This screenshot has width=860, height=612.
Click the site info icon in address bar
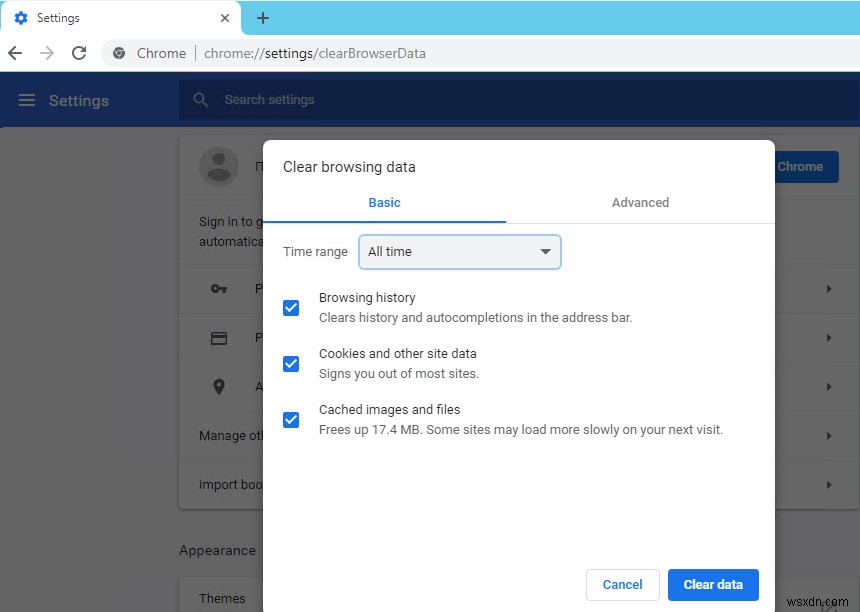pyautogui.click(x=119, y=53)
